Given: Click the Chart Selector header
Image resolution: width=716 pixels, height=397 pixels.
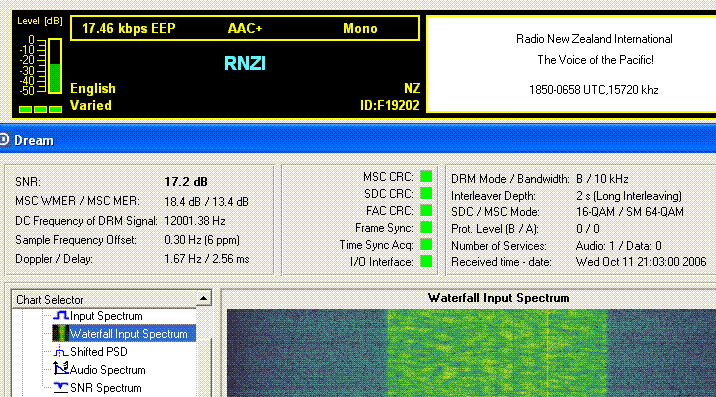Looking at the screenshot, I should [x=104, y=299].
